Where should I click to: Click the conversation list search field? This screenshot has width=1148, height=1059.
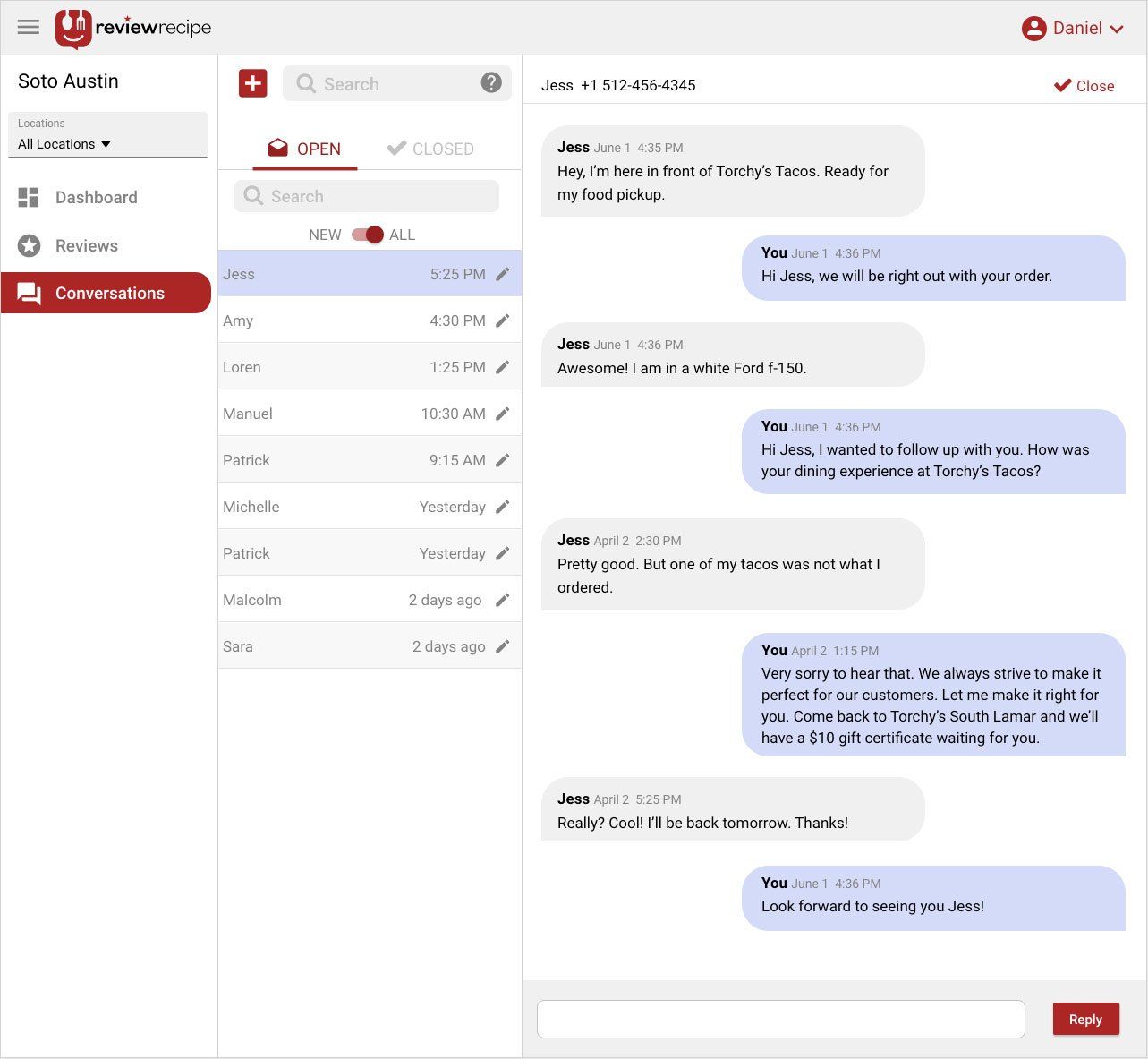click(367, 196)
